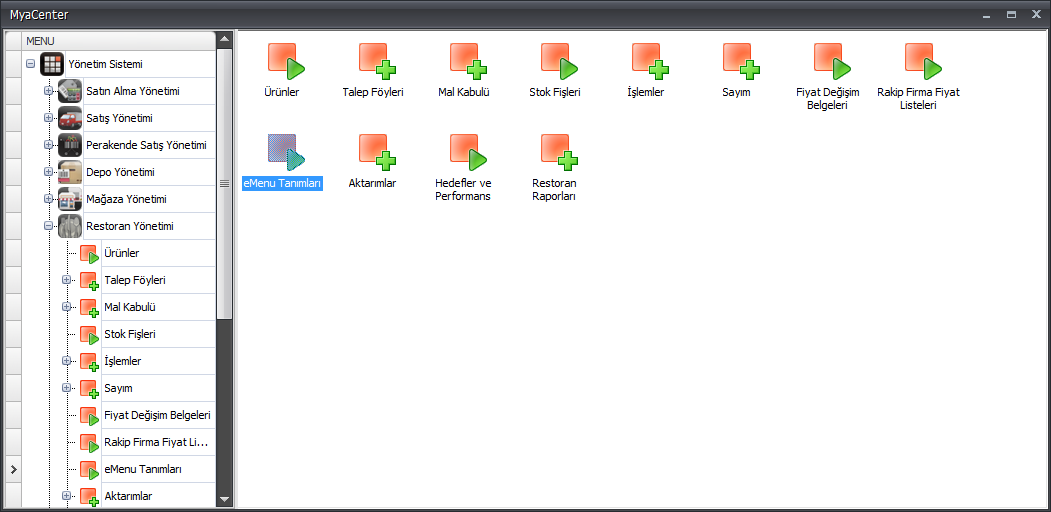Expand the İşlemler tree node
The image size is (1051, 512).
pos(66,361)
